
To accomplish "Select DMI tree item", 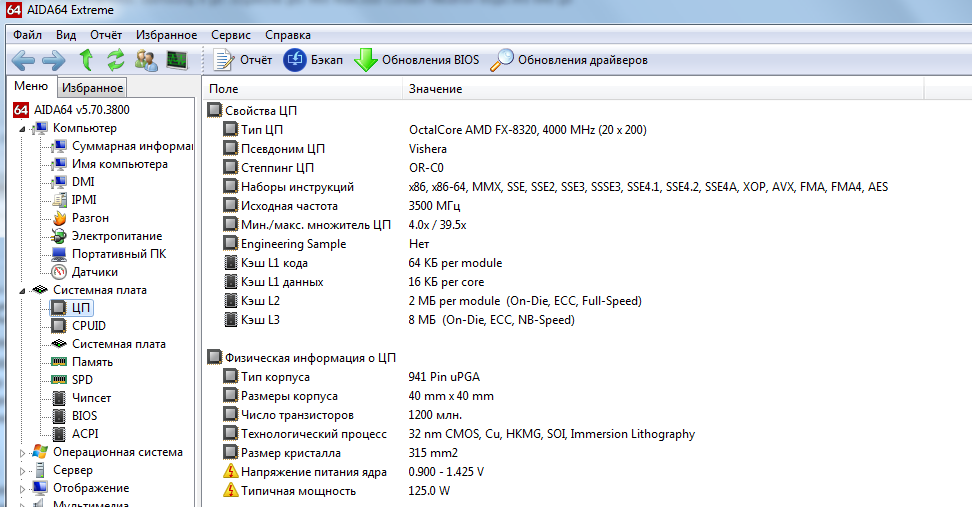I will 73,182.
